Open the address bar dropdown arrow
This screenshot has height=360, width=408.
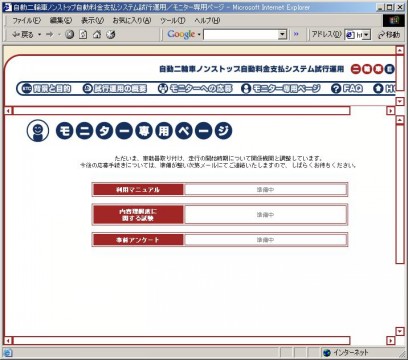pos(367,35)
